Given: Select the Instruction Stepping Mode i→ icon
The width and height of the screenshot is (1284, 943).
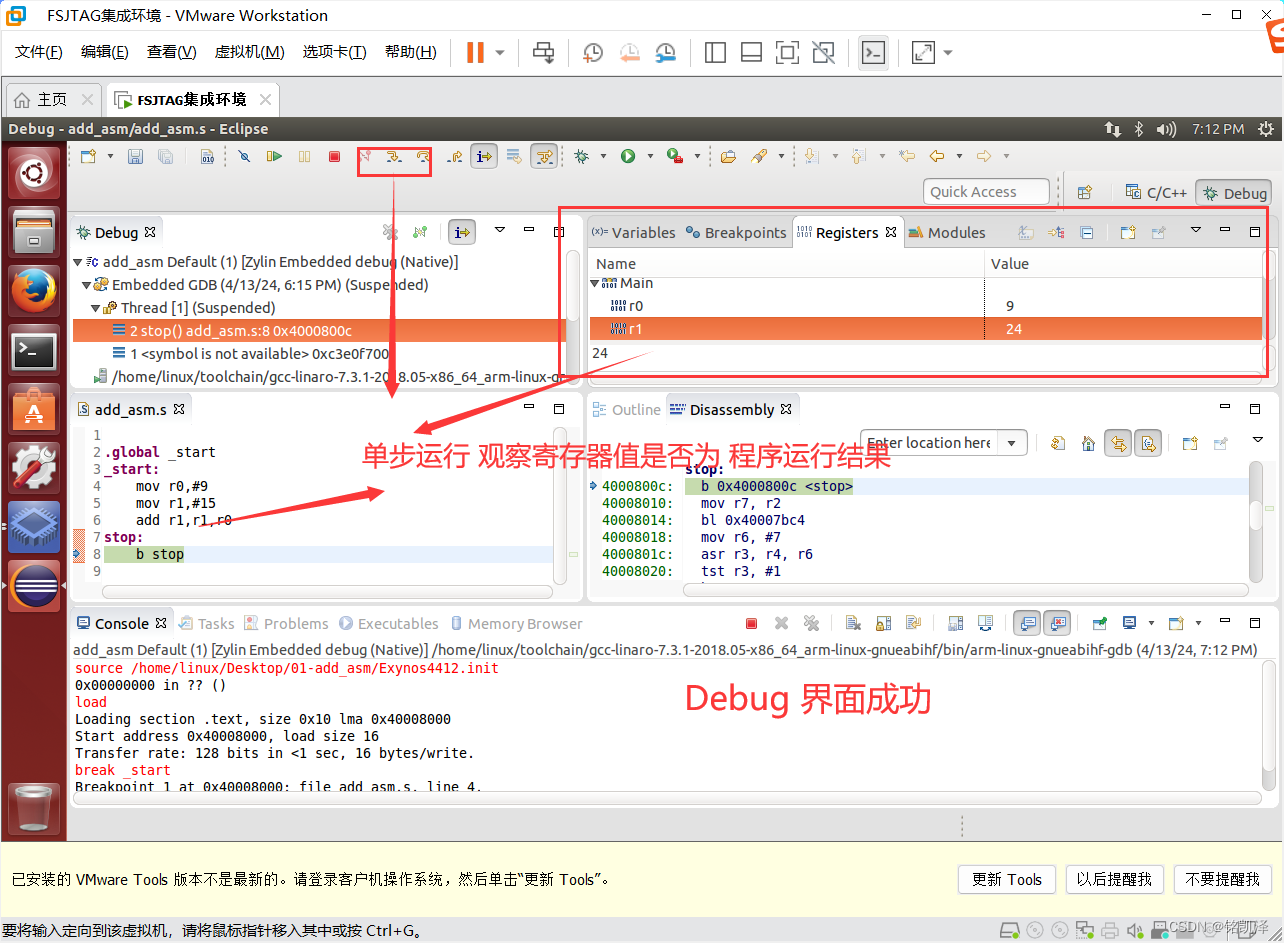Looking at the screenshot, I should pyautogui.click(x=484, y=156).
